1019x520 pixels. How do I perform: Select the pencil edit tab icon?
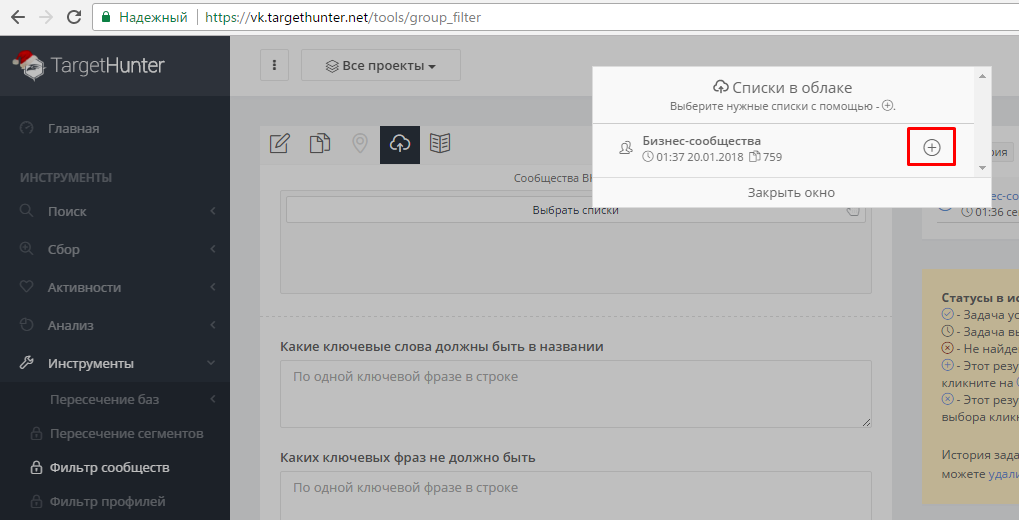pyautogui.click(x=280, y=144)
